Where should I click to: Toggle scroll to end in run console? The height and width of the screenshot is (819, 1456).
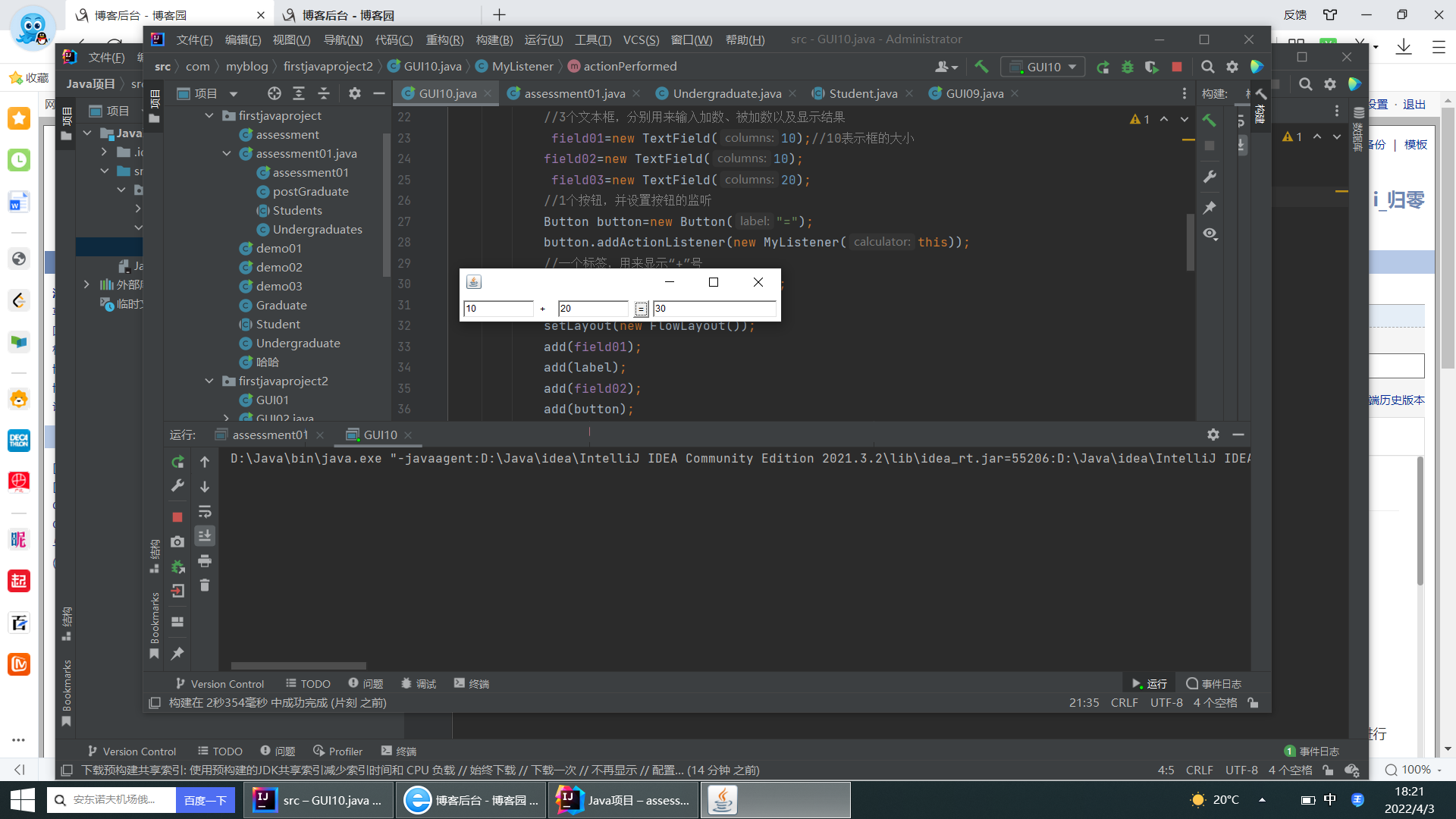(205, 536)
